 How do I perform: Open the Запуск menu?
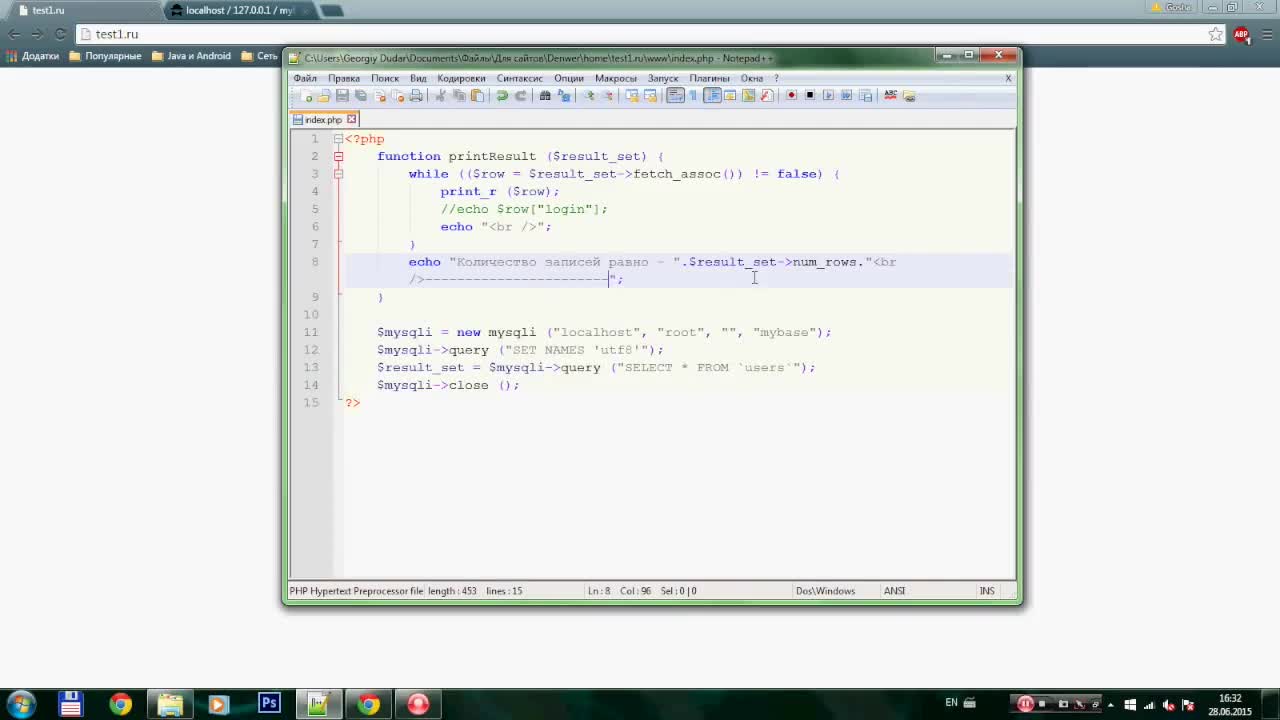pos(663,78)
